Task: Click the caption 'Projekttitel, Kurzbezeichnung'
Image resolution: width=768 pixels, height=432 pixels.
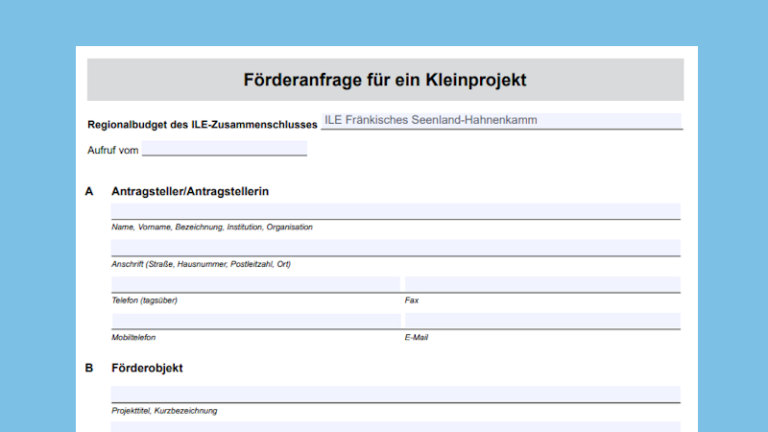Action: [x=164, y=411]
